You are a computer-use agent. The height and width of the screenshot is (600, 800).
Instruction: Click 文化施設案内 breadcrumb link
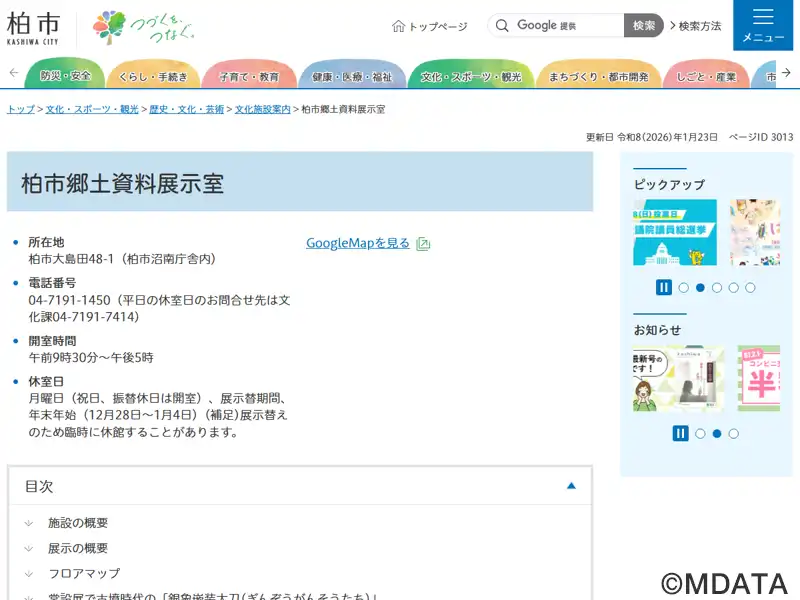(263, 109)
